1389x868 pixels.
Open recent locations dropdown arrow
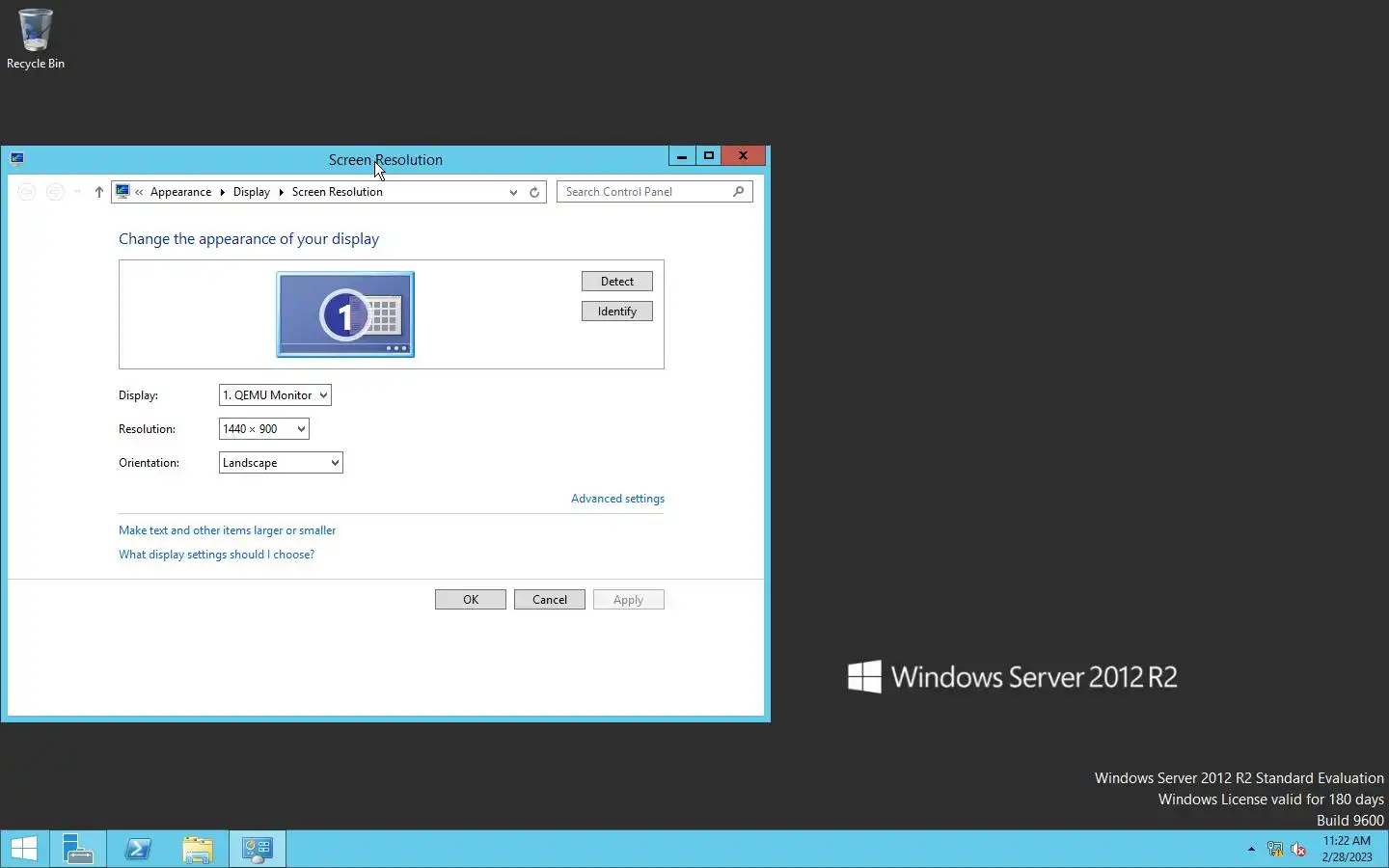tap(77, 192)
